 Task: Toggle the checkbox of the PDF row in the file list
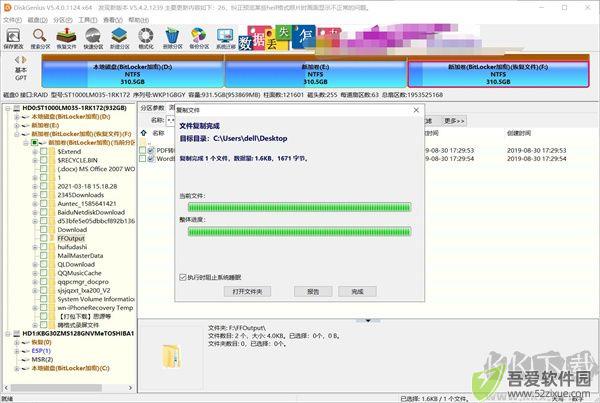click(143, 150)
